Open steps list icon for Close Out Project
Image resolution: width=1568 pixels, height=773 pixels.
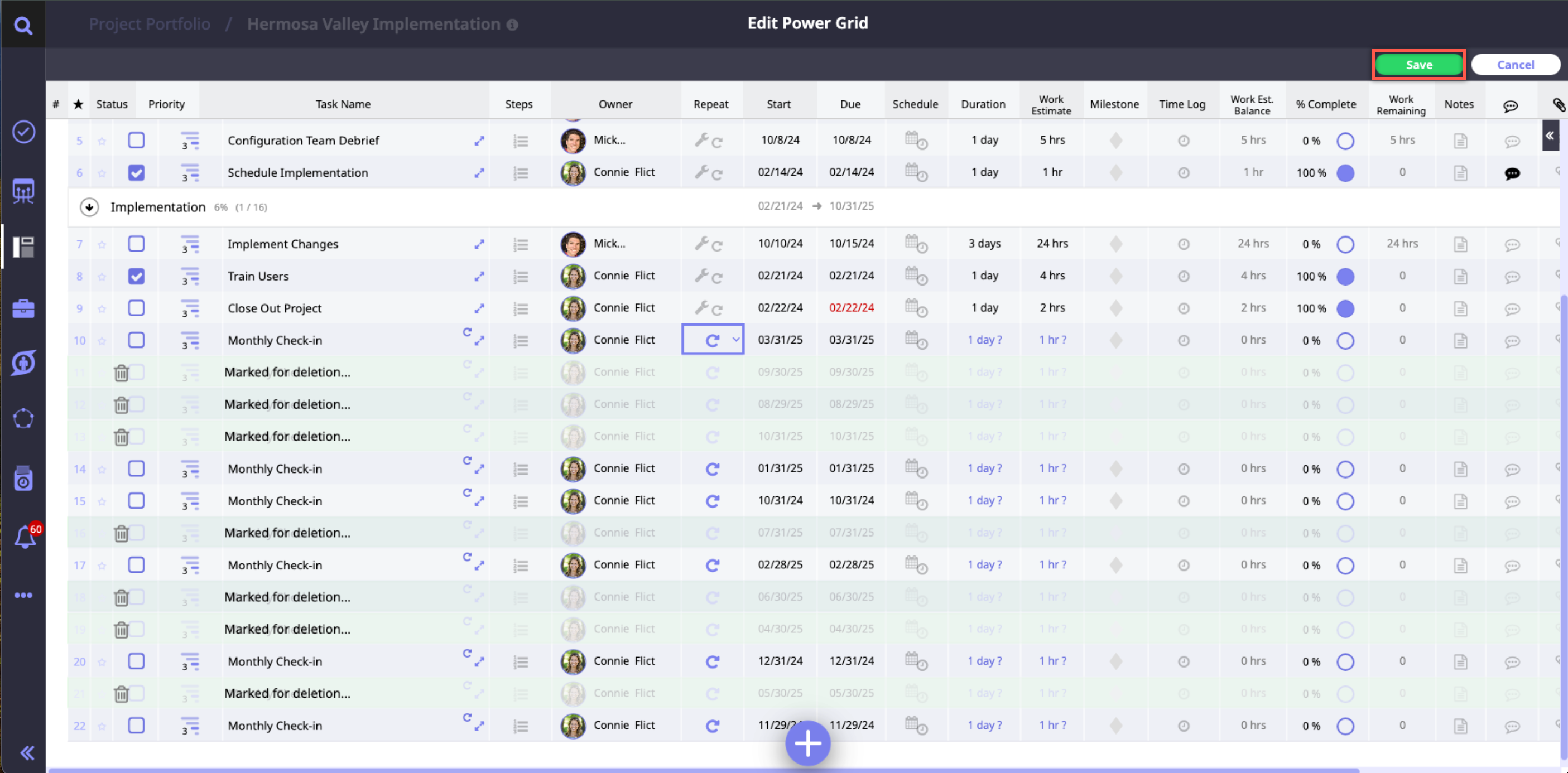[x=520, y=309]
